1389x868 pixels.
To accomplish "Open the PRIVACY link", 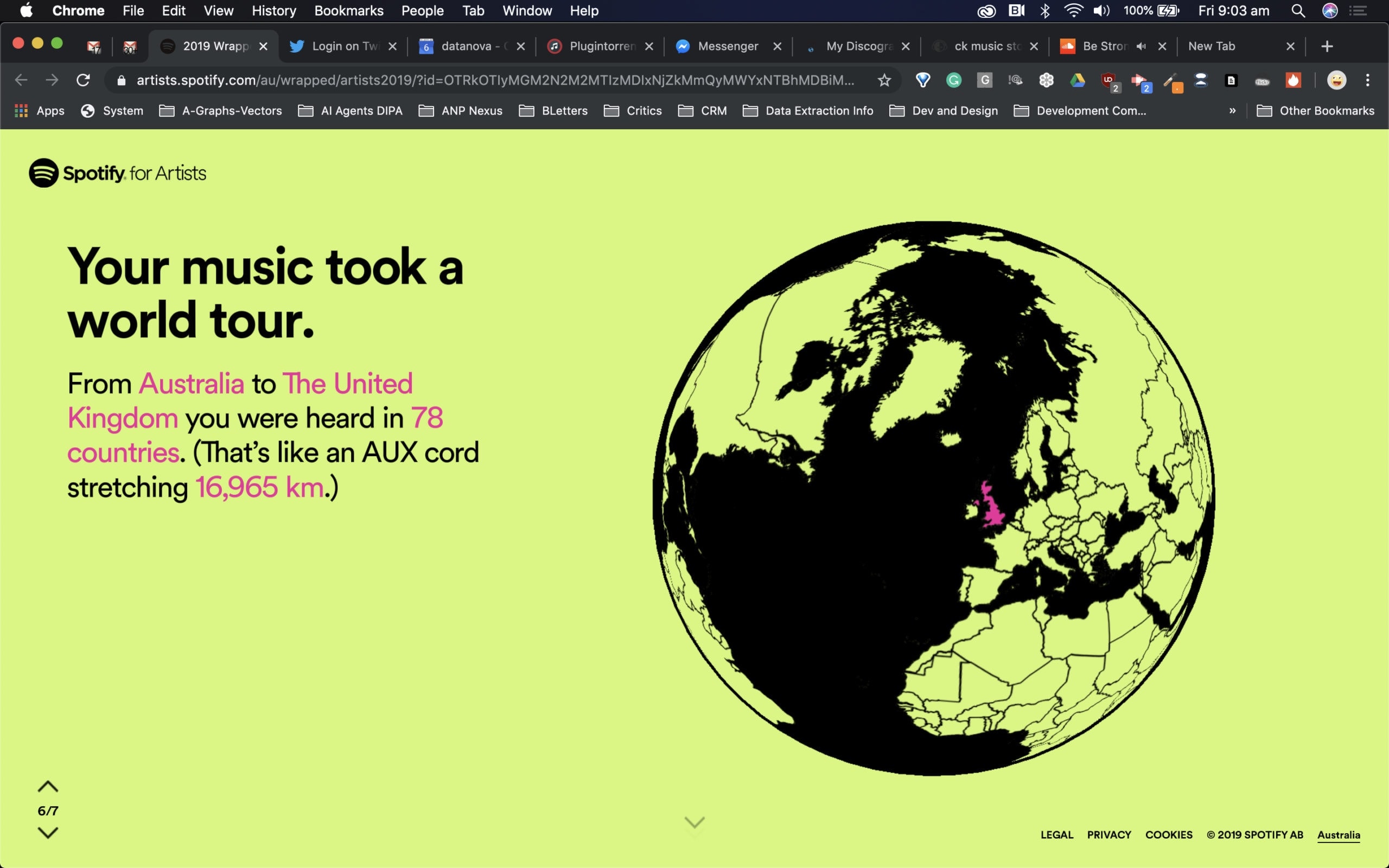I will click(x=1109, y=835).
